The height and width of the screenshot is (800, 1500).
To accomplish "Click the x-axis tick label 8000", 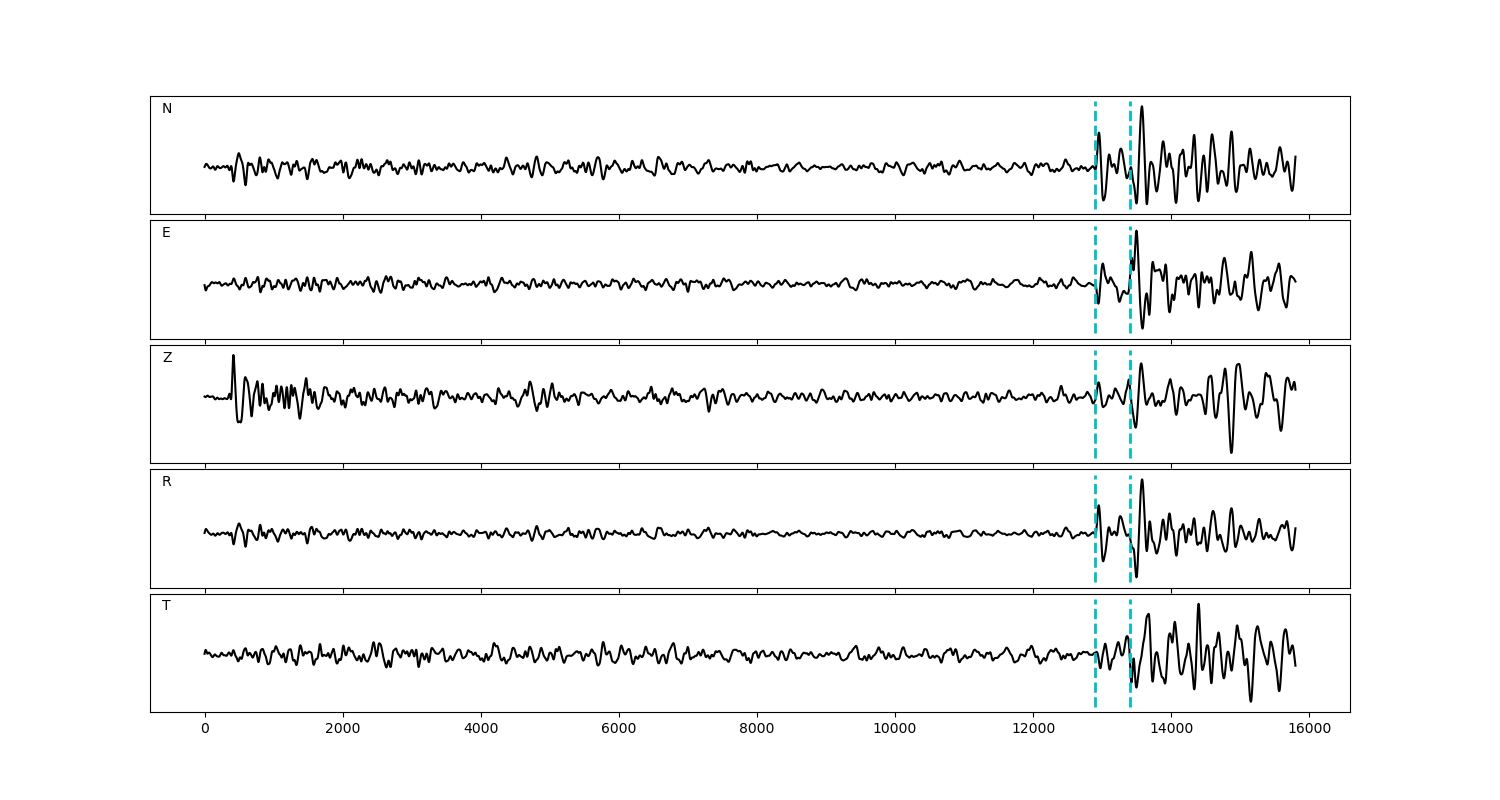I will click(757, 730).
